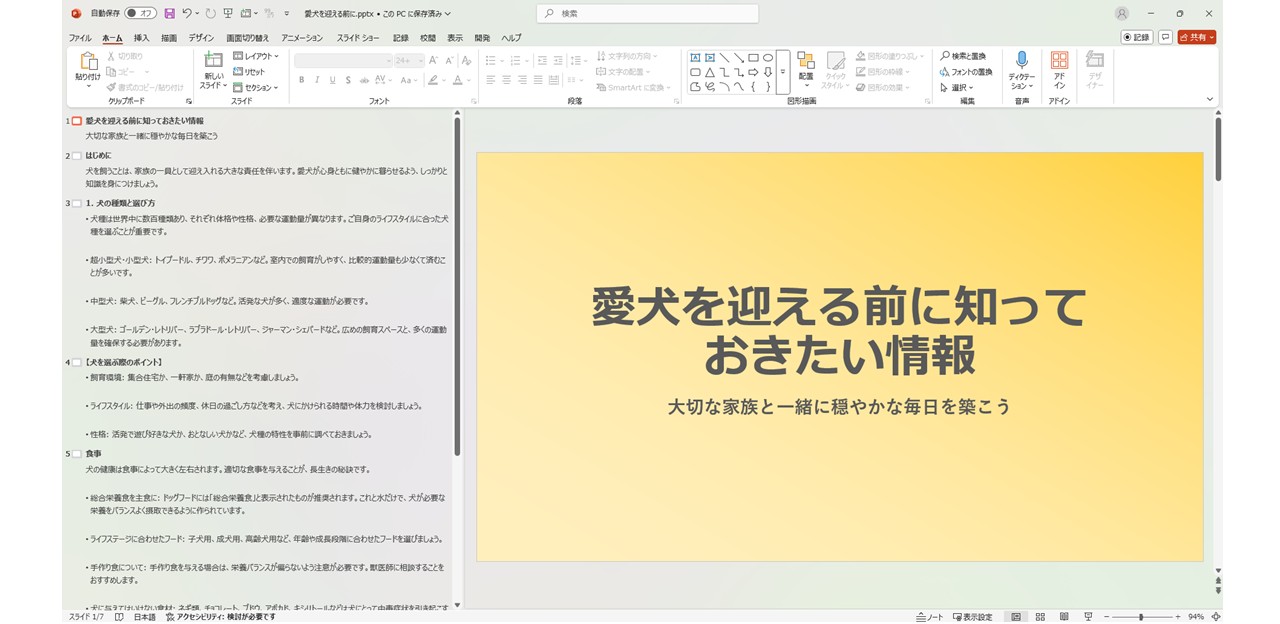Open Transitions (画面切り替え) tab
This screenshot has height=624, width=1280.
coord(247,37)
